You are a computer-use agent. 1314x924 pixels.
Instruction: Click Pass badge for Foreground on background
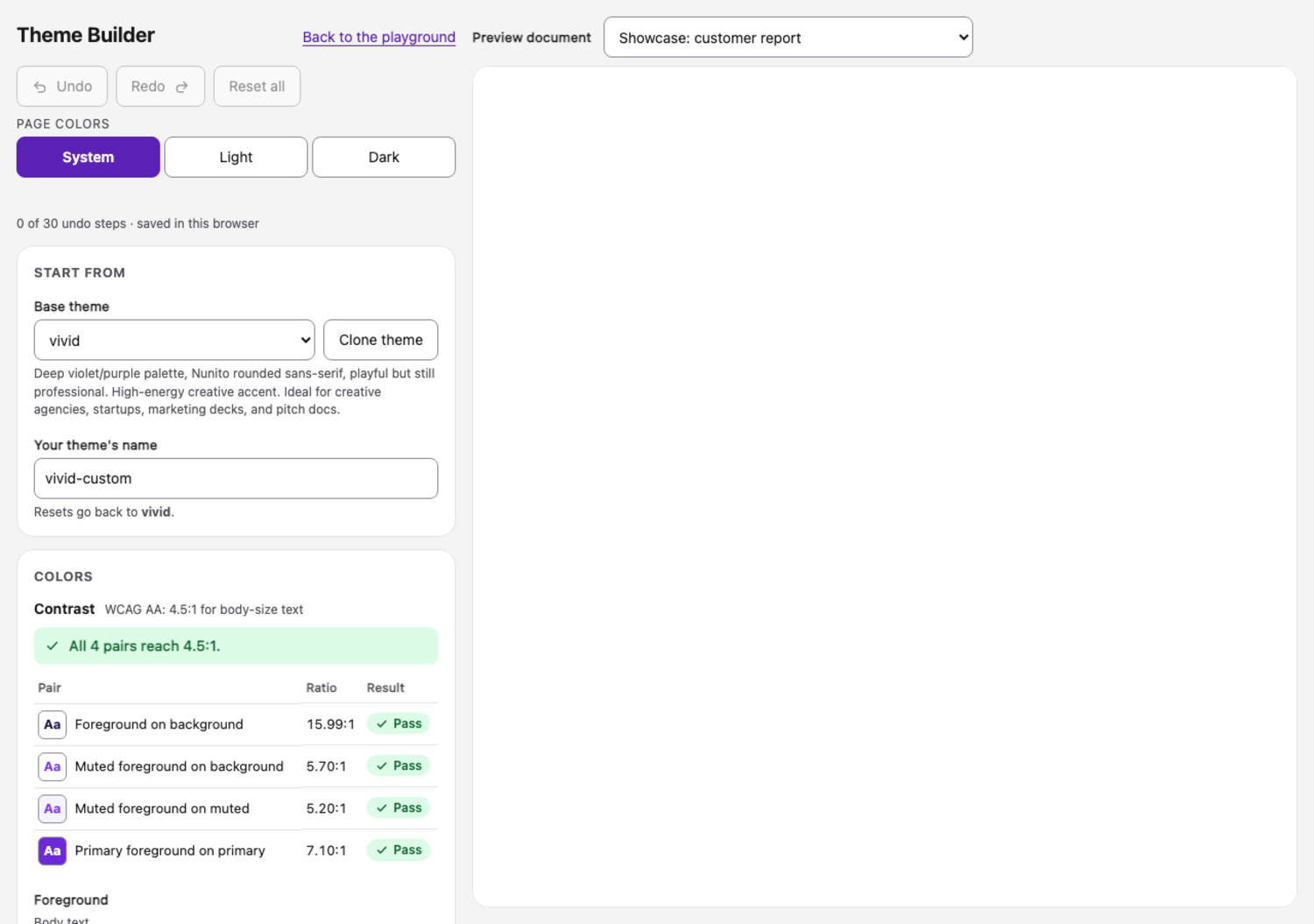tap(399, 723)
